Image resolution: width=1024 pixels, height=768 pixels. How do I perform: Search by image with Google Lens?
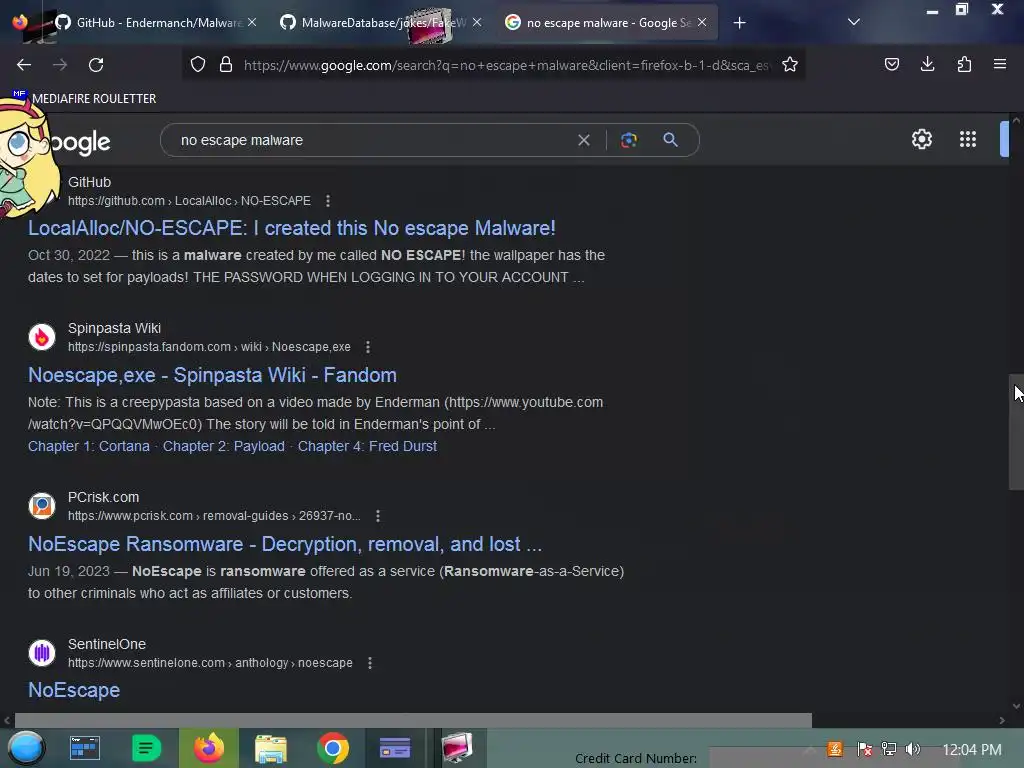click(x=629, y=140)
